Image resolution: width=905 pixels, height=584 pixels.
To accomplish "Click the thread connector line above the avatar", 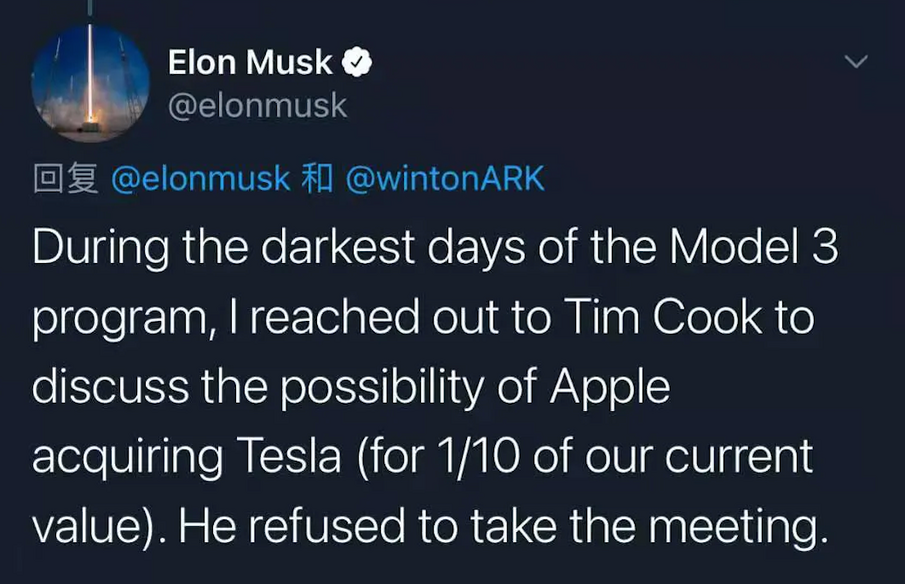I will tap(90, 8).
